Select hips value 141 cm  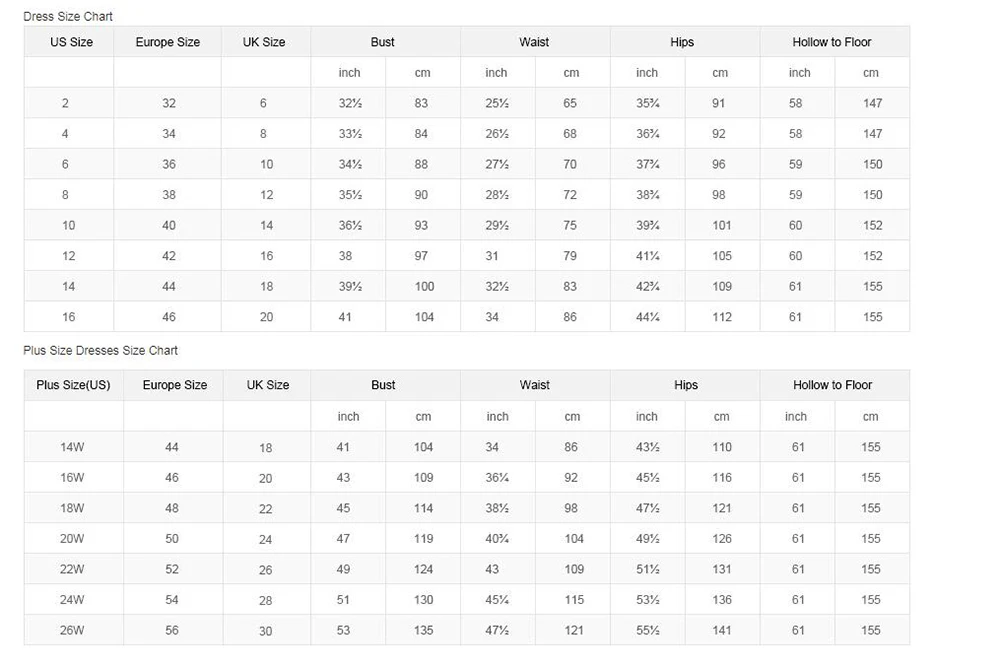pos(722,630)
